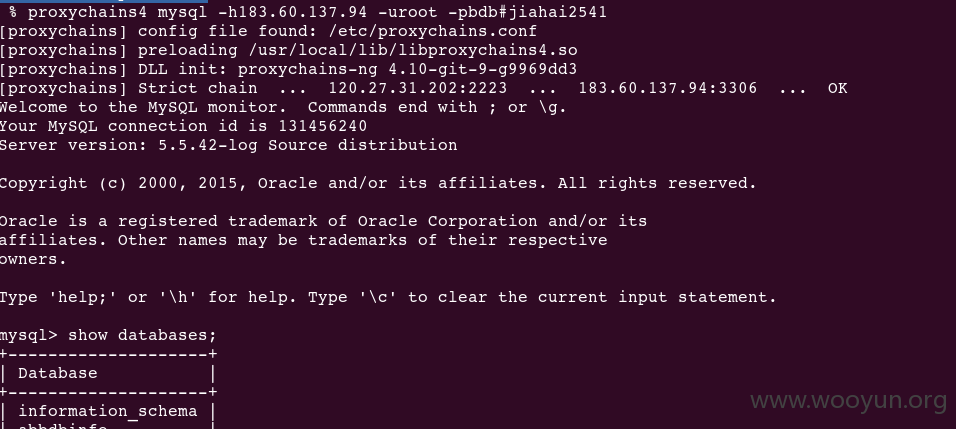
Task: Click the mysql> prompt
Action: pyautogui.click(x=29, y=336)
